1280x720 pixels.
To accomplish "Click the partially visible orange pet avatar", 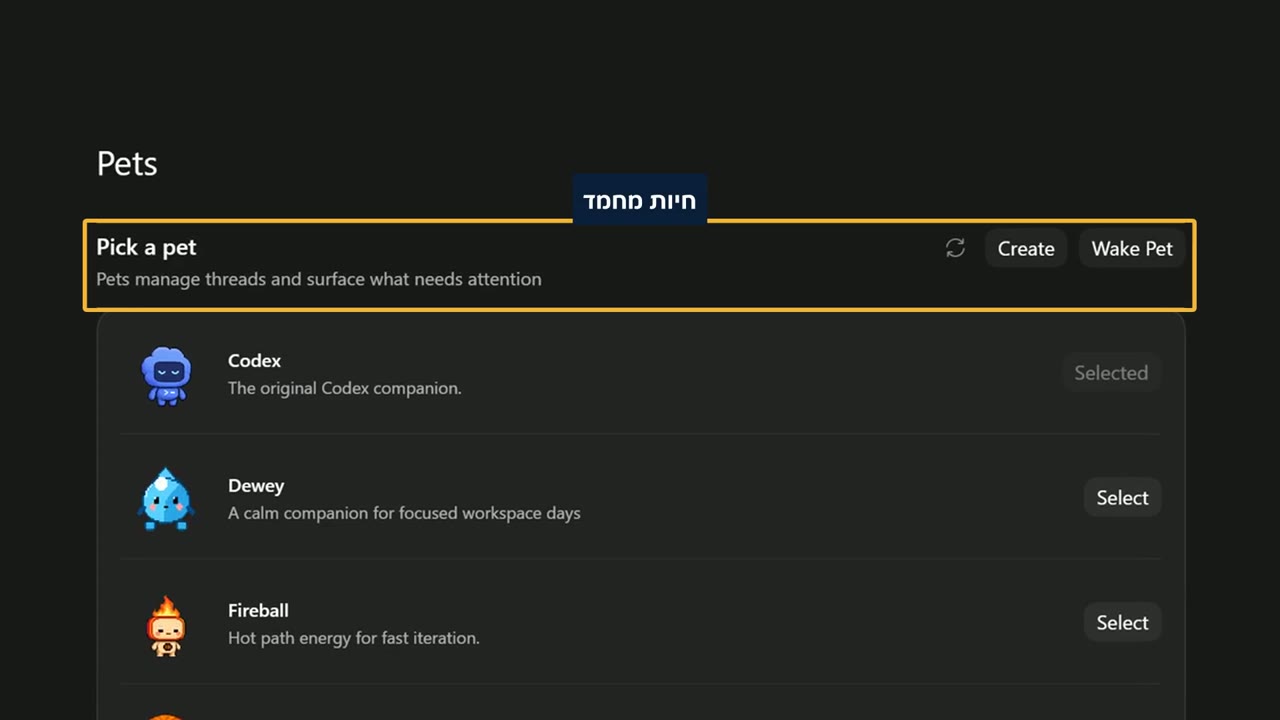I will click(166, 716).
